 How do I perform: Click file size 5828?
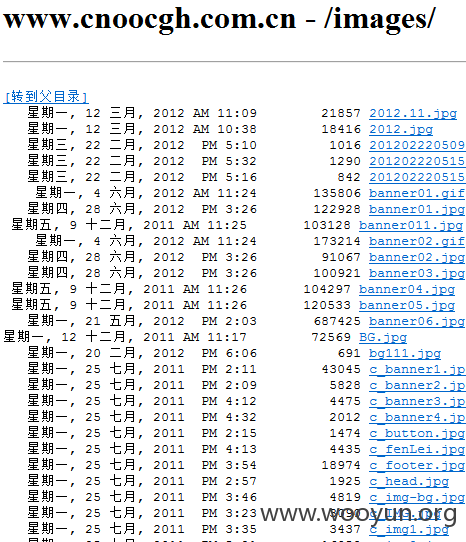click(x=345, y=385)
